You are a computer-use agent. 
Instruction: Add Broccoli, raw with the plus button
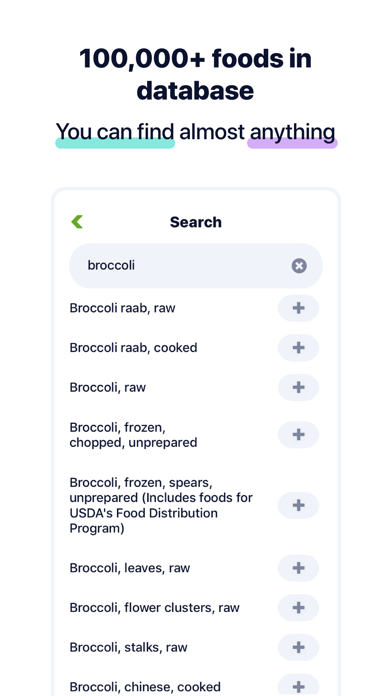point(298,388)
